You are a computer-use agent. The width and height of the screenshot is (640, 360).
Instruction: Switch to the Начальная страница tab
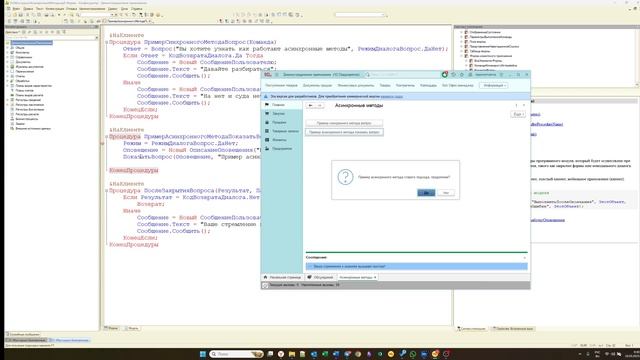click(x=282, y=277)
